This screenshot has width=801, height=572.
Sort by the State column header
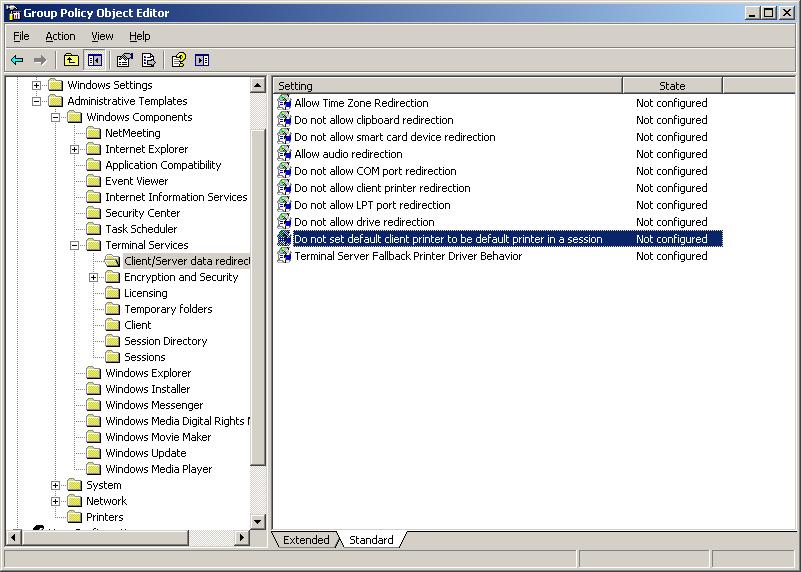672,85
